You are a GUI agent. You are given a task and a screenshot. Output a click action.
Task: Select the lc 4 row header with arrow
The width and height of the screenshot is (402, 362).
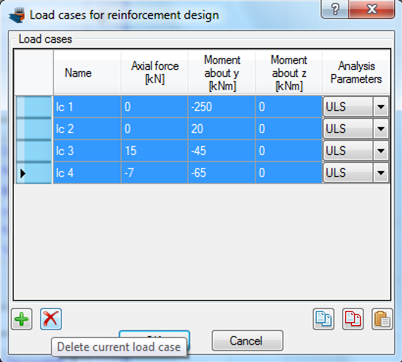[x=34, y=173]
